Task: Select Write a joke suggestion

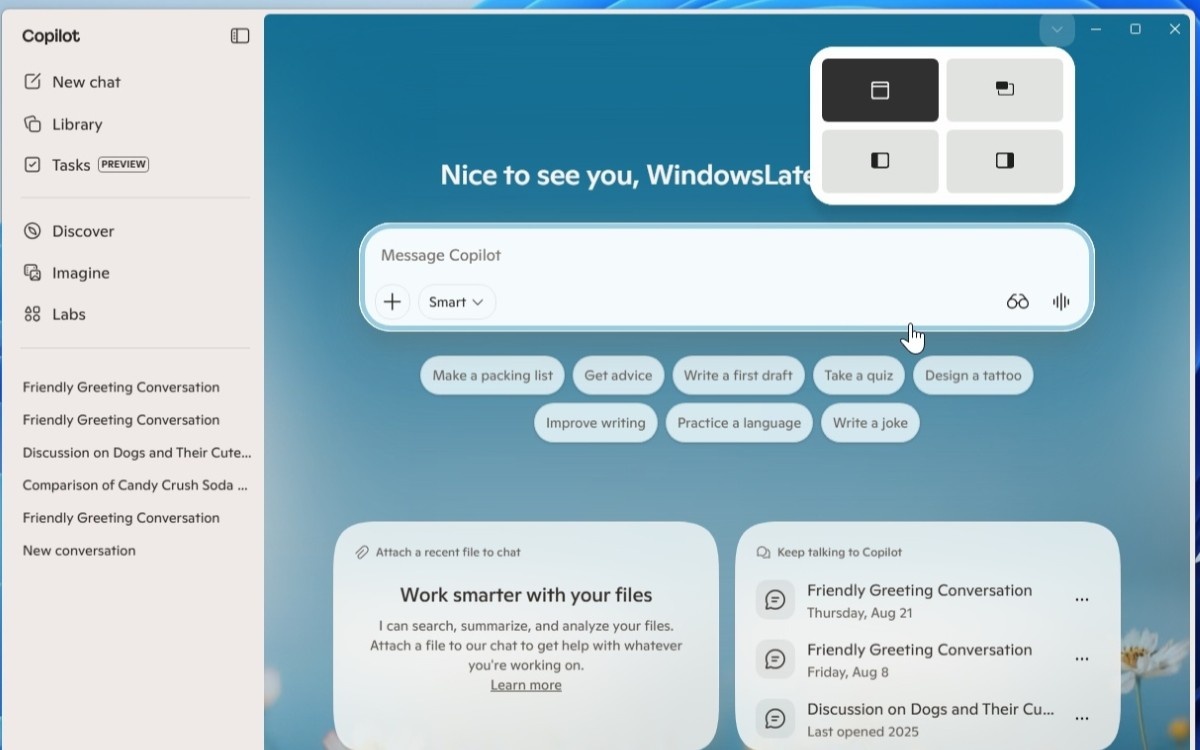Action: 870,423
